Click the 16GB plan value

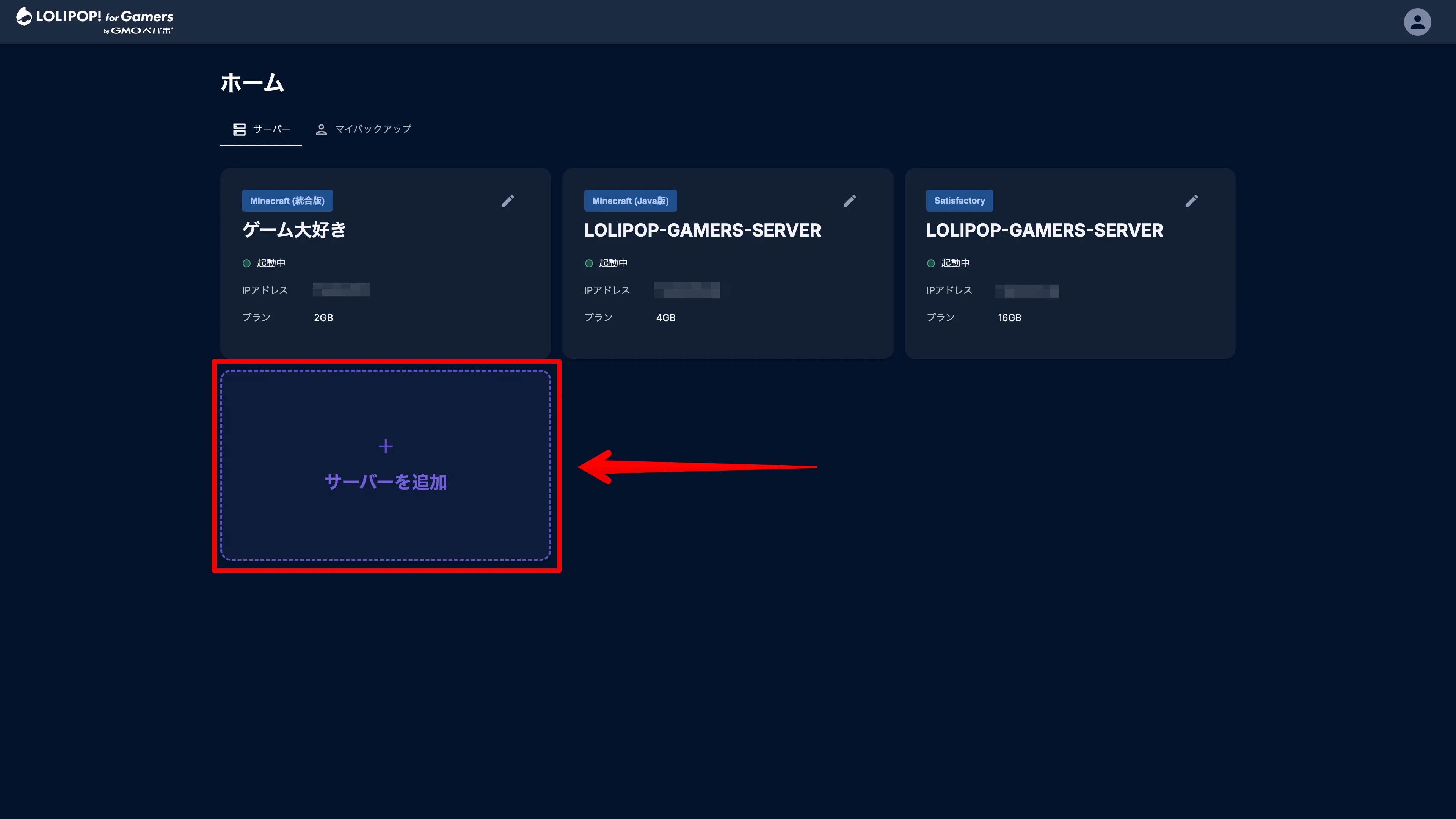click(x=1009, y=318)
